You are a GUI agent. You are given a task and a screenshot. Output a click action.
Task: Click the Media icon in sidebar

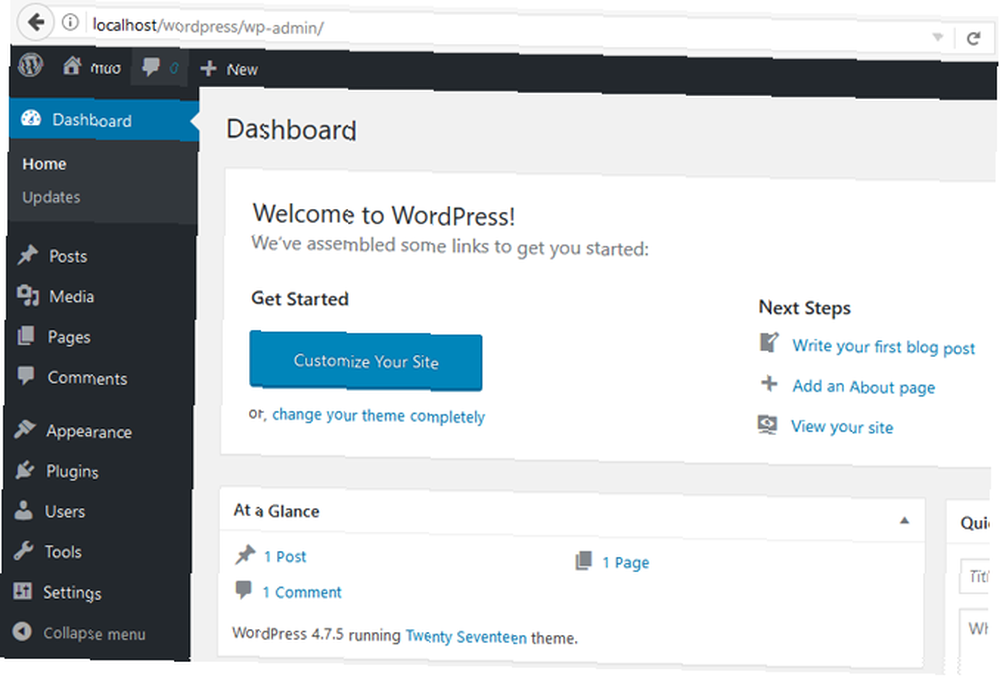(x=27, y=295)
